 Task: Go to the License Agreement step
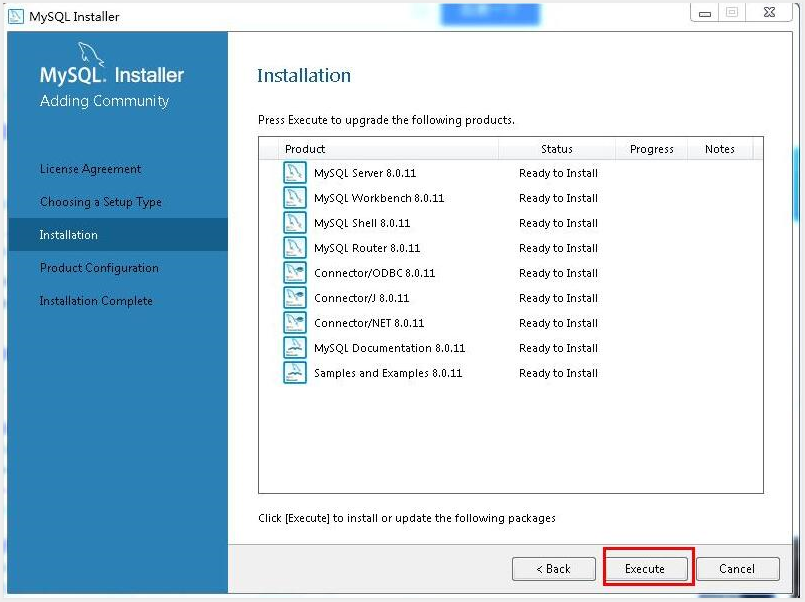(x=90, y=169)
